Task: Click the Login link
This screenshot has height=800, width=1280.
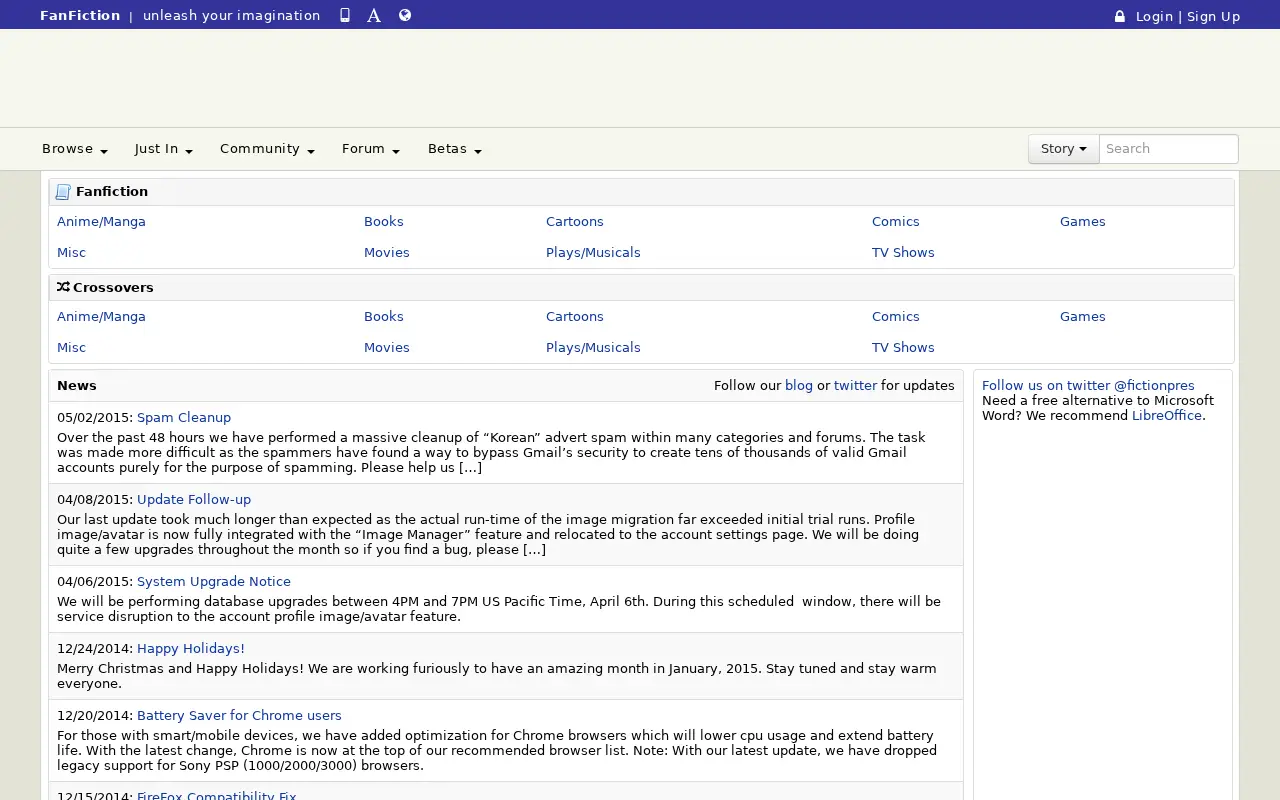Action: [x=1154, y=16]
